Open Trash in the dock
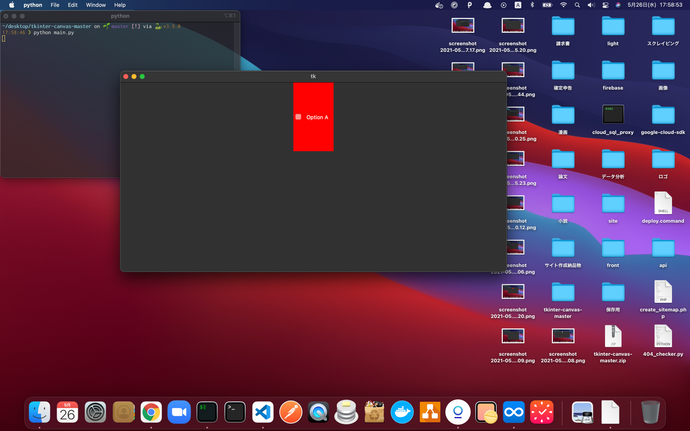The width and height of the screenshot is (690, 431). (650, 413)
